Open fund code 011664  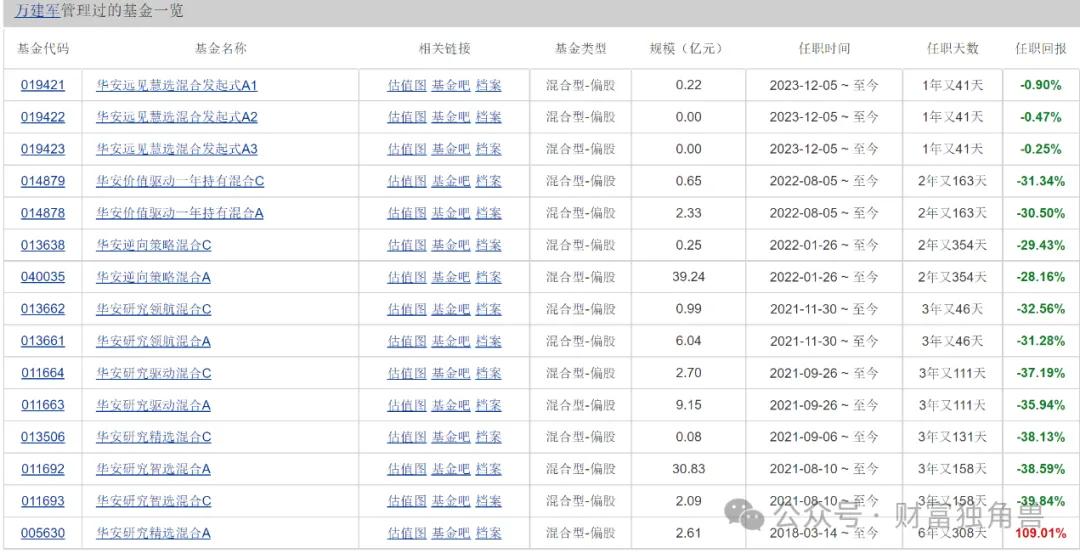[43, 373]
